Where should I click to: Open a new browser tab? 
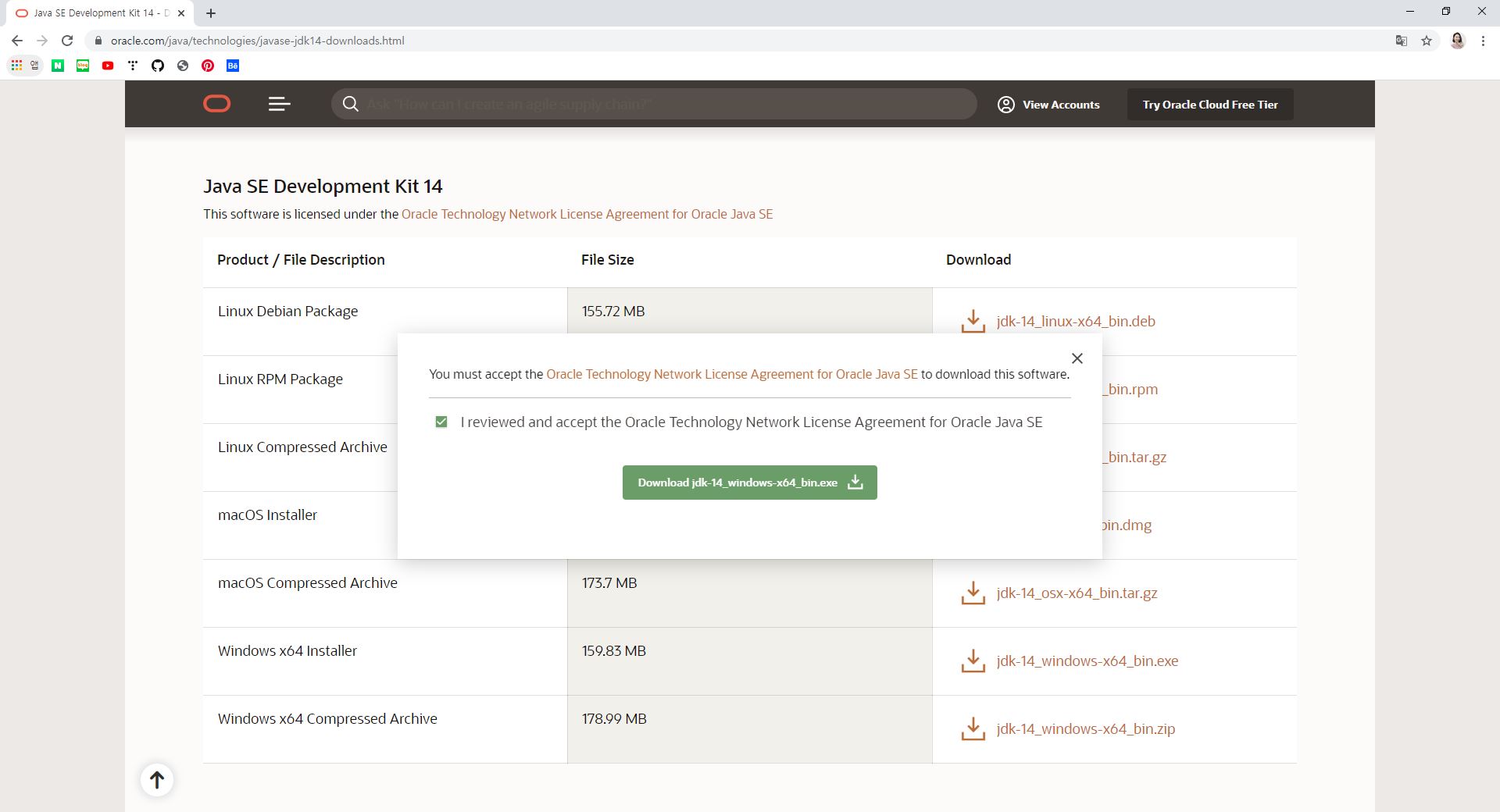tap(211, 13)
